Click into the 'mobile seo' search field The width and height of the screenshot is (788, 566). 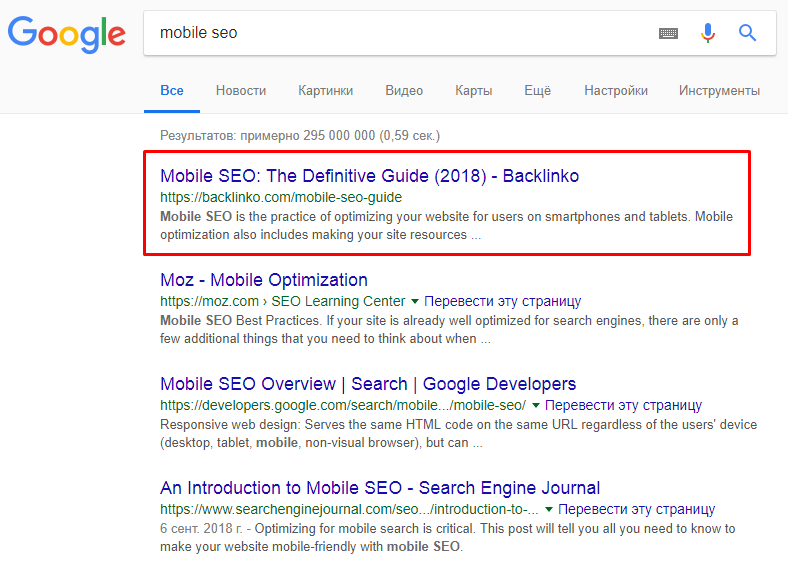[400, 33]
